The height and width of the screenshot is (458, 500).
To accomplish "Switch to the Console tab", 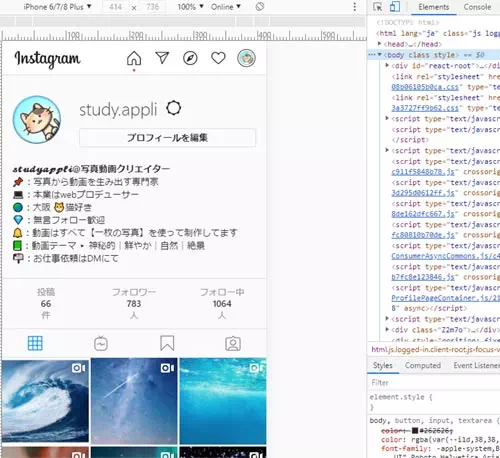I will point(477,7).
